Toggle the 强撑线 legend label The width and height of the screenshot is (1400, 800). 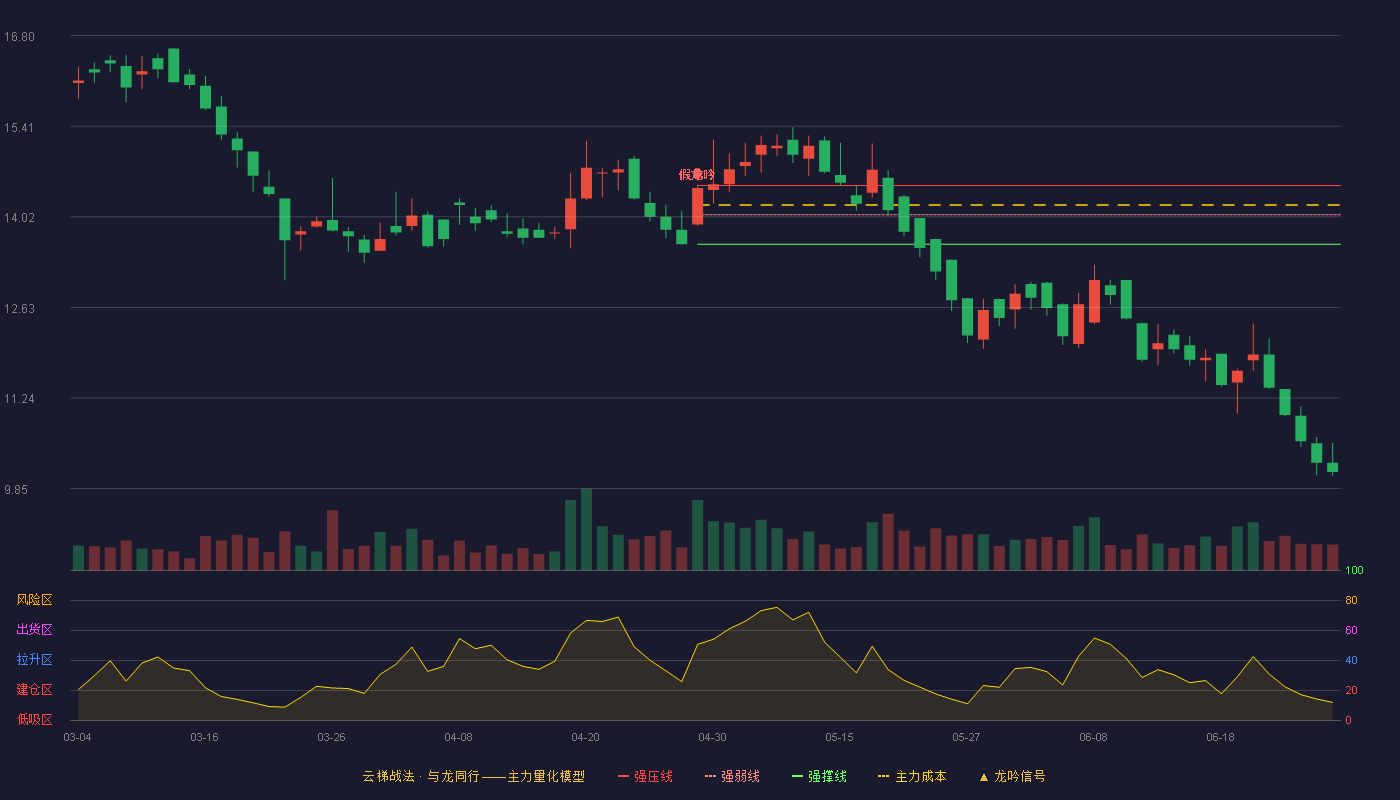click(x=827, y=776)
